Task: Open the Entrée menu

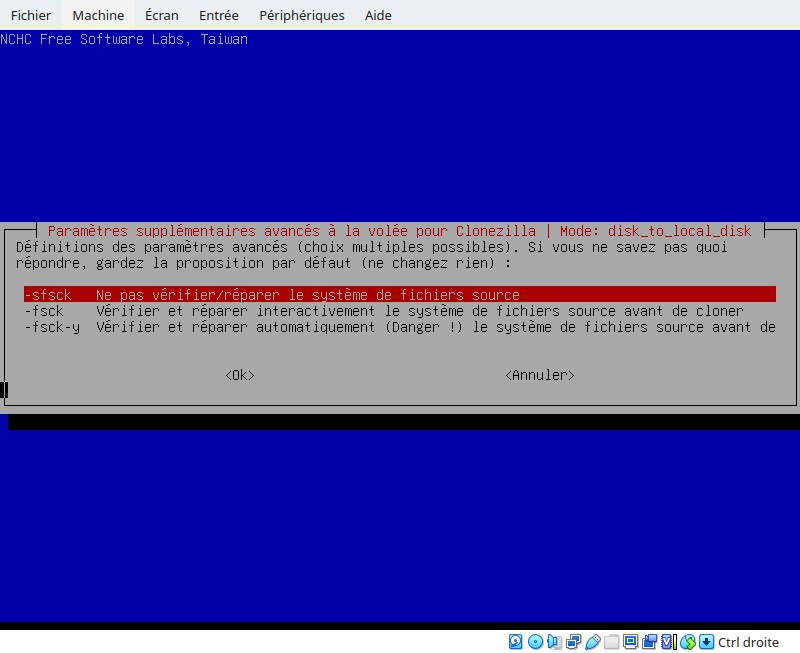Action: click(218, 15)
